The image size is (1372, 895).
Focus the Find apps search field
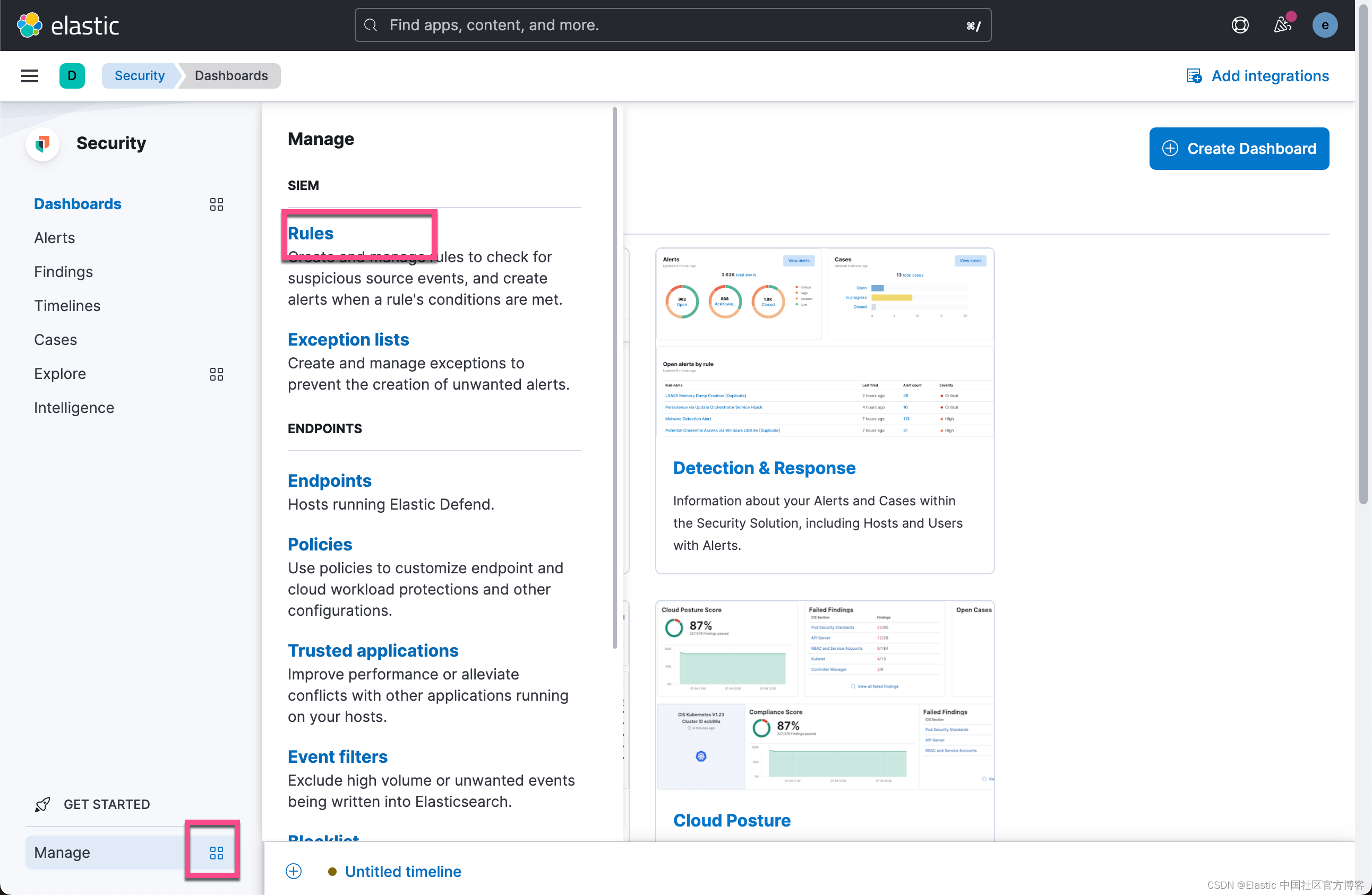(673, 25)
